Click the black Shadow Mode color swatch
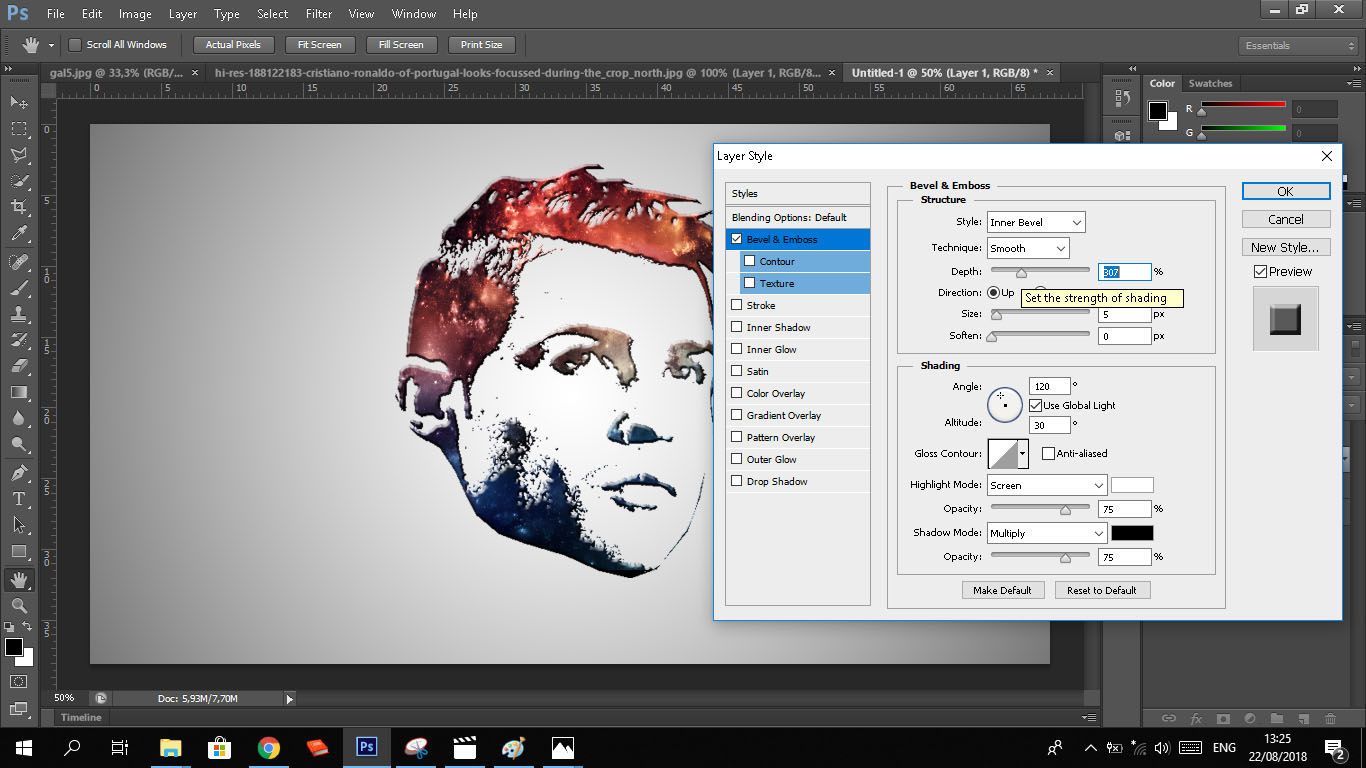Image resolution: width=1366 pixels, height=768 pixels. (1132, 533)
